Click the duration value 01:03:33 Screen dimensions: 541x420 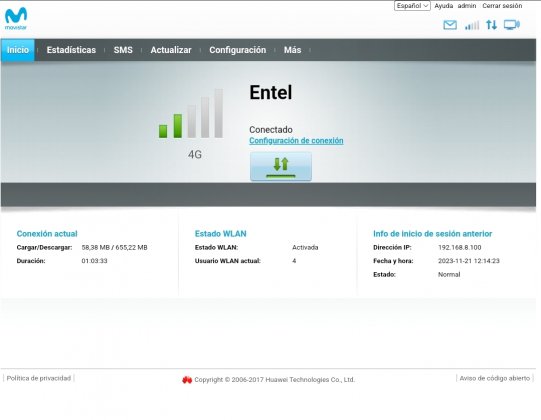pyautogui.click(x=94, y=261)
